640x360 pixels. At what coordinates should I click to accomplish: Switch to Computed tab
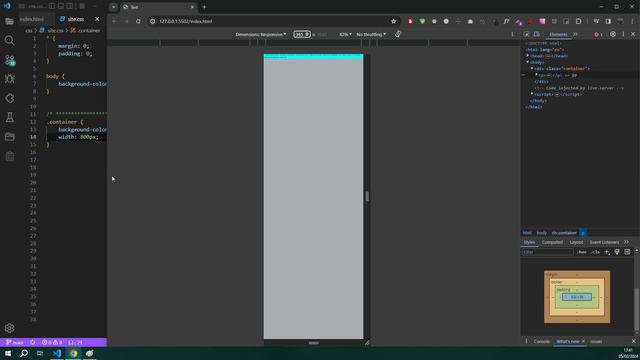552,242
